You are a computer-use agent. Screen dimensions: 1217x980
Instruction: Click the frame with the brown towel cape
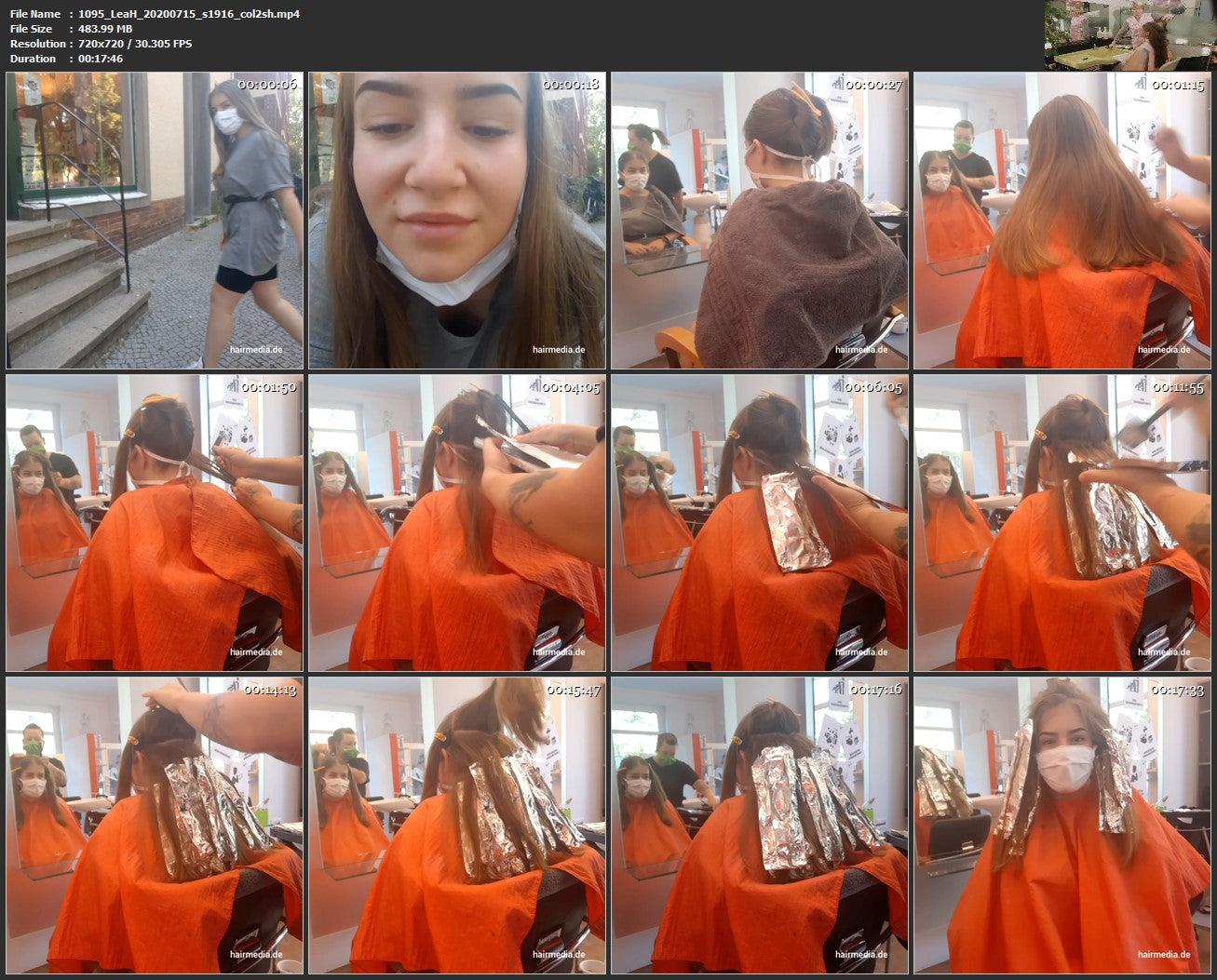(759, 221)
